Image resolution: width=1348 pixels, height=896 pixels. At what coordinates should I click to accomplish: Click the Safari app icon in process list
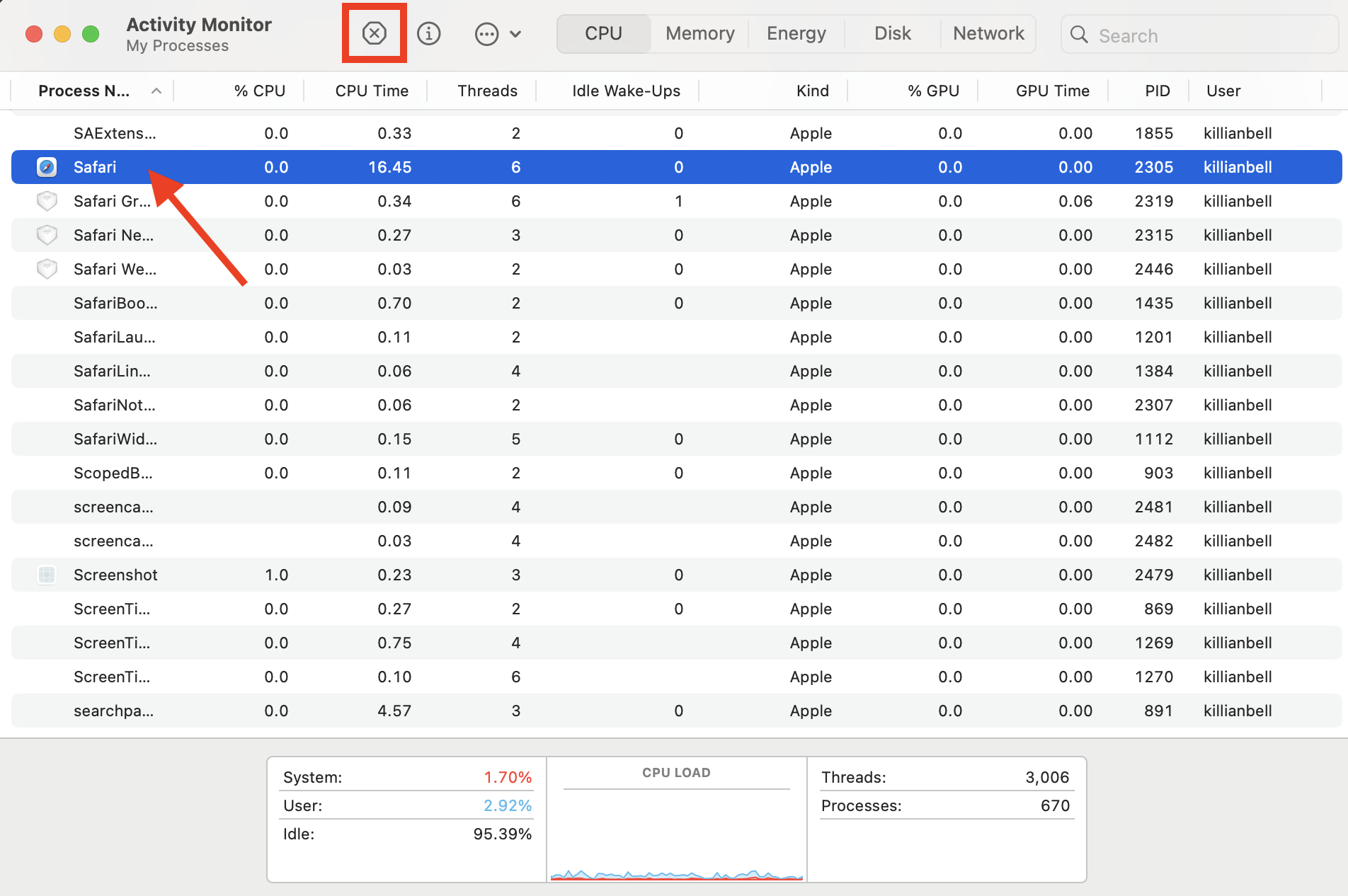point(46,167)
